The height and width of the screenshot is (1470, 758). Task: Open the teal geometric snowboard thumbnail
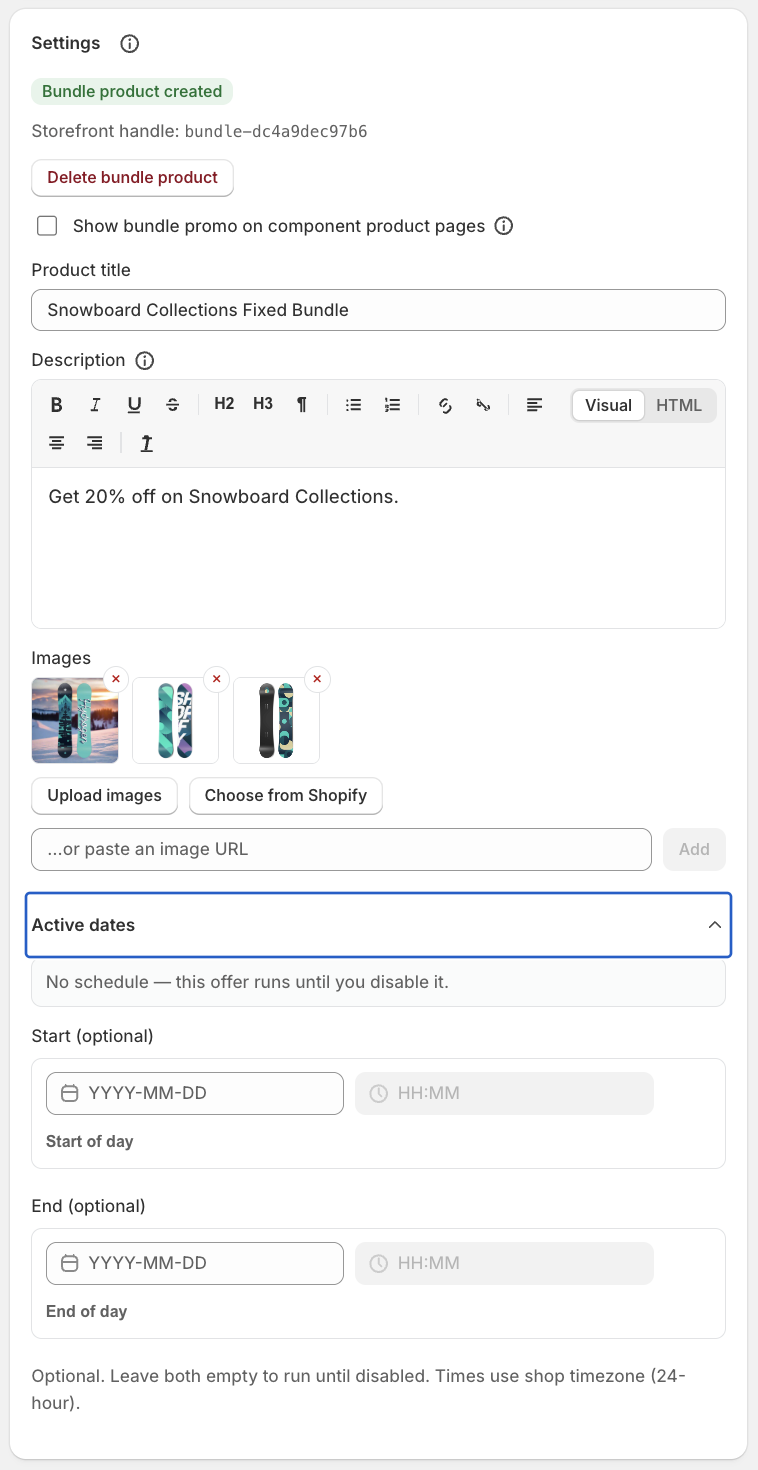pyautogui.click(x=175, y=720)
